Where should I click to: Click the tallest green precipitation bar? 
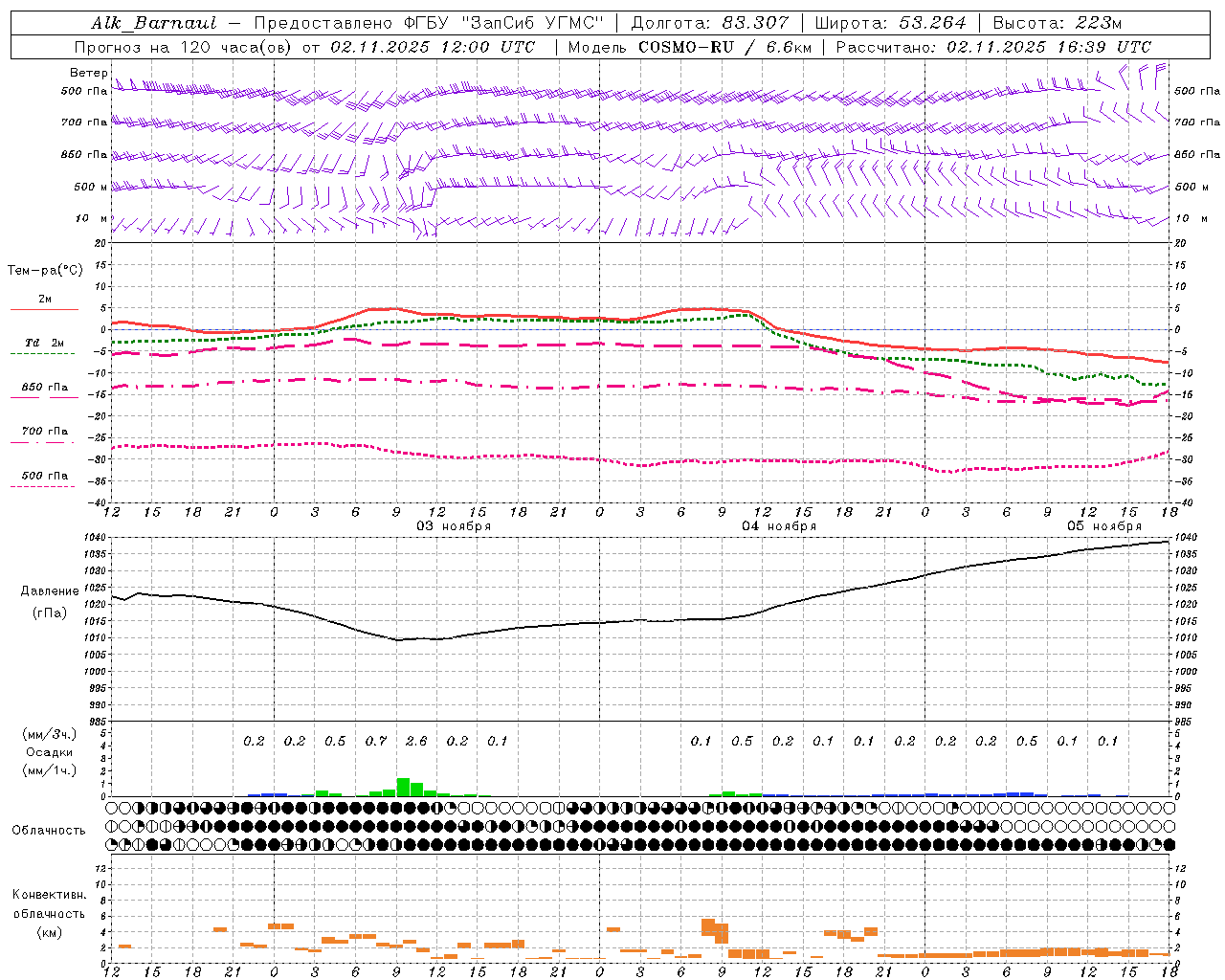(403, 788)
